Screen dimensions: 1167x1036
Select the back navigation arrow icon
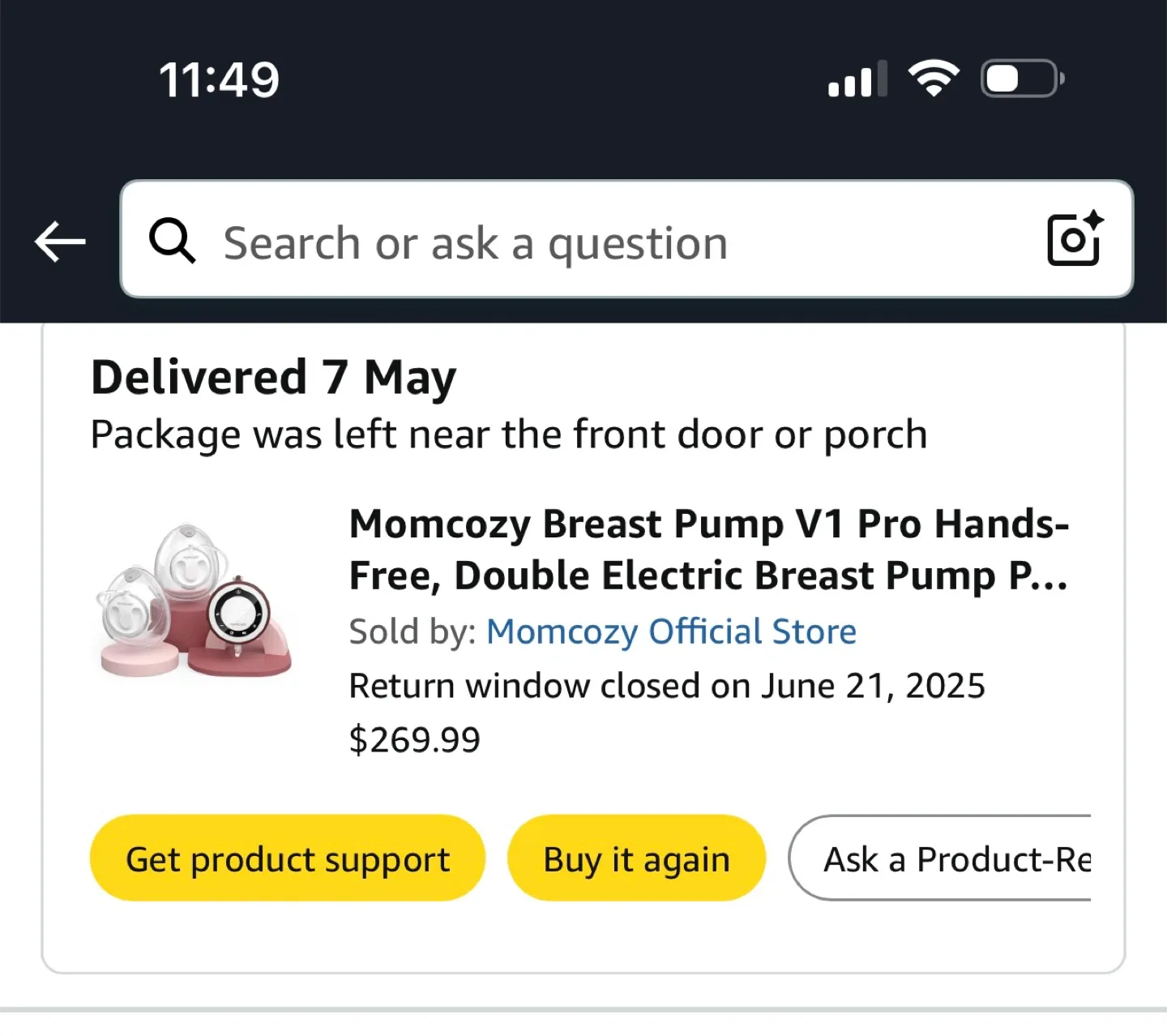tap(60, 241)
